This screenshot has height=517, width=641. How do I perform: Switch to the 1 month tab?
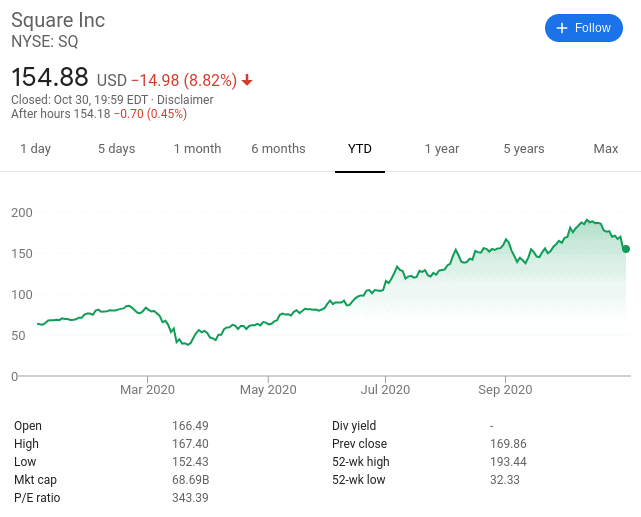pos(197,148)
